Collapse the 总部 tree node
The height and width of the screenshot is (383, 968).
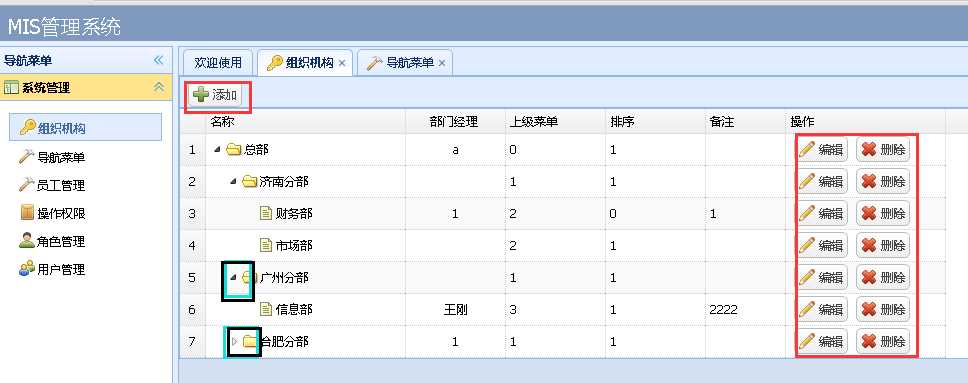217,149
